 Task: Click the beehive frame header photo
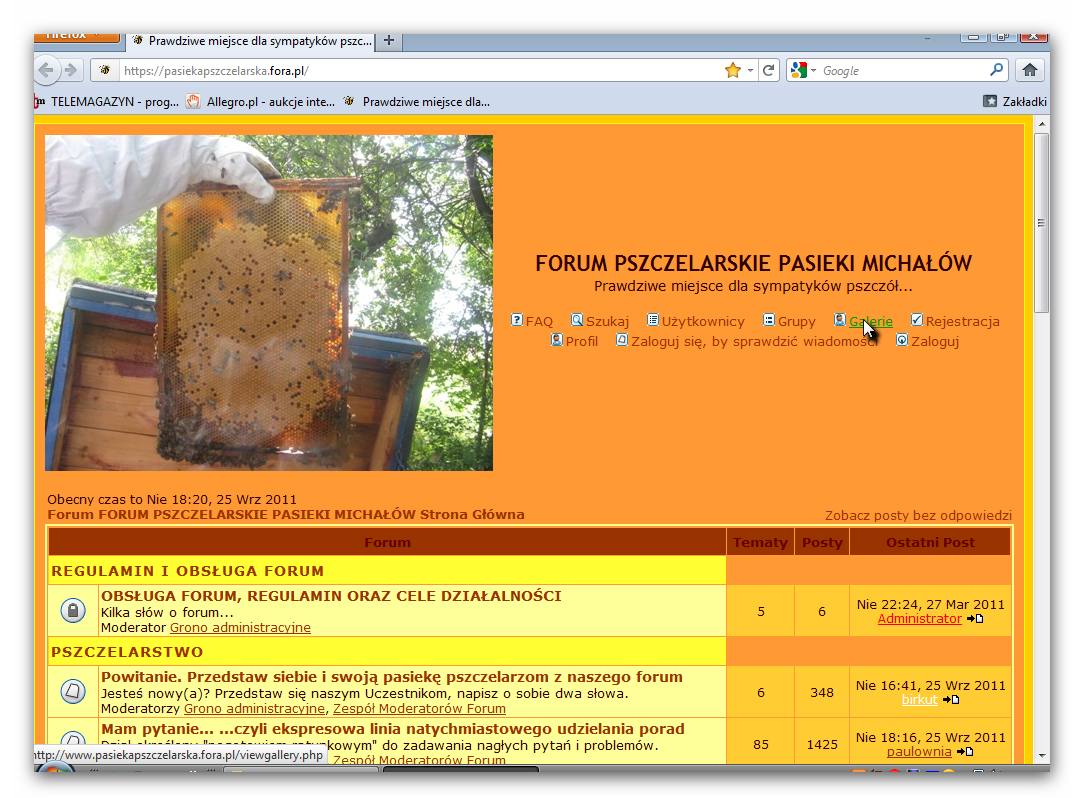pos(269,303)
